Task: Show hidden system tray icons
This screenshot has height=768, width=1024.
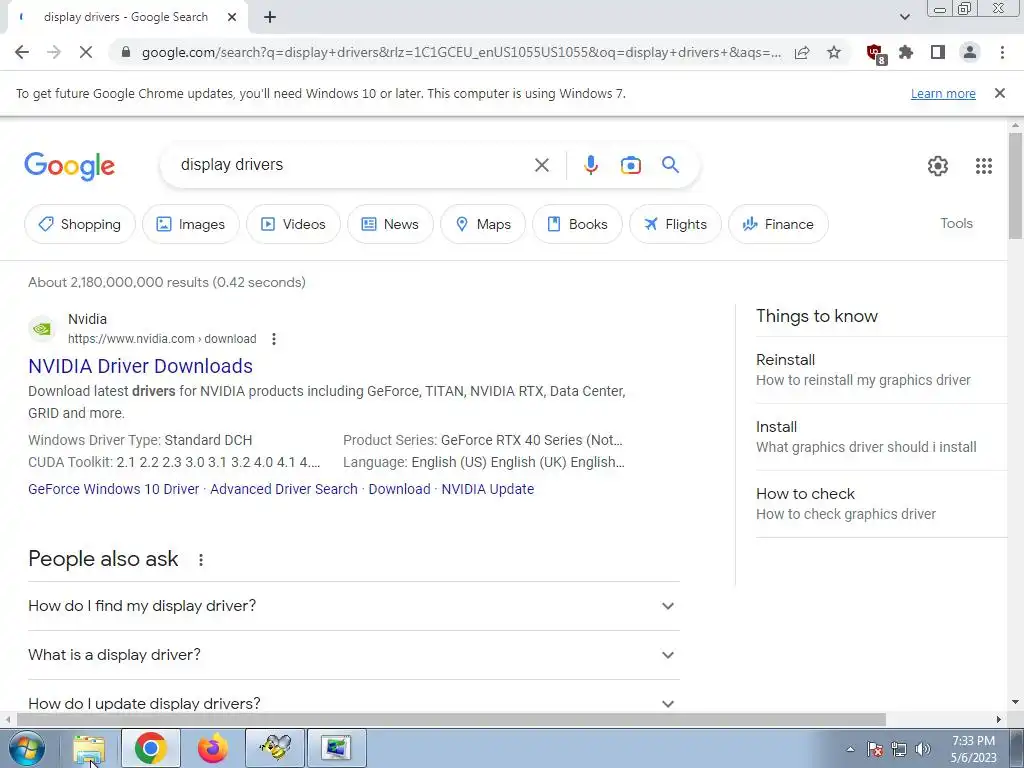Action: (x=850, y=749)
